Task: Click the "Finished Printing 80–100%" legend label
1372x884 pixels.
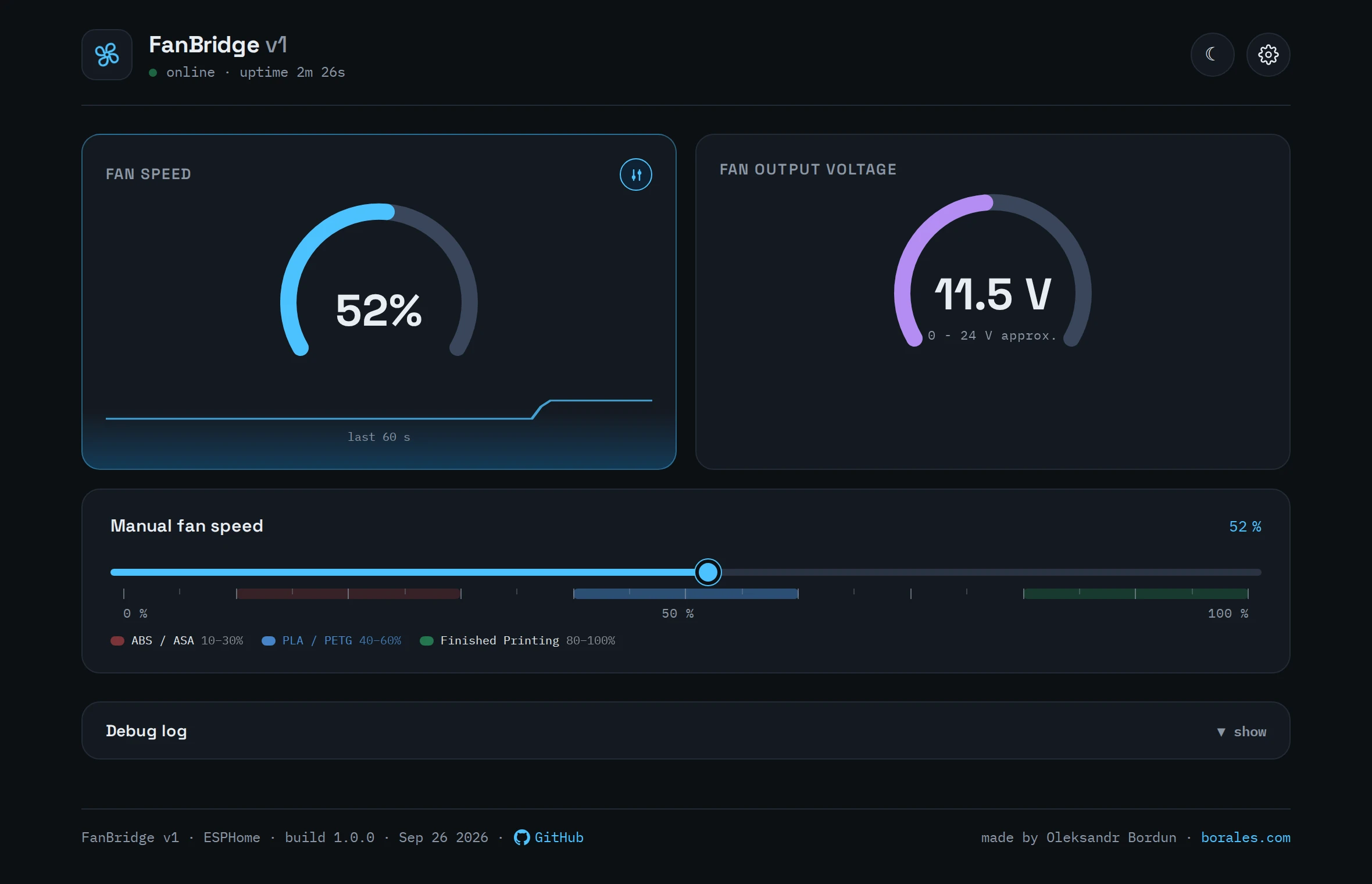Action: click(x=527, y=640)
